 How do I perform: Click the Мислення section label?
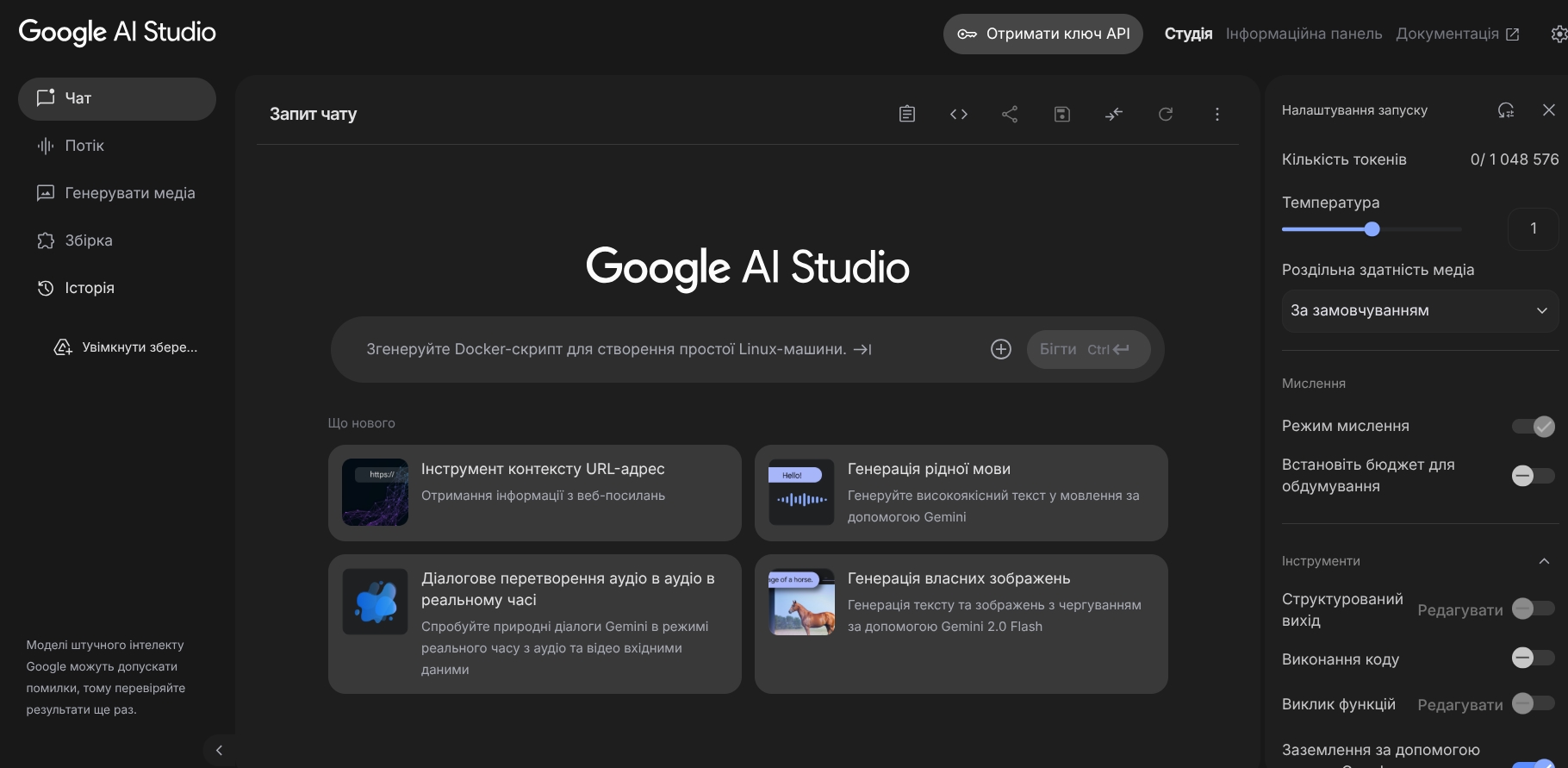(x=1314, y=384)
